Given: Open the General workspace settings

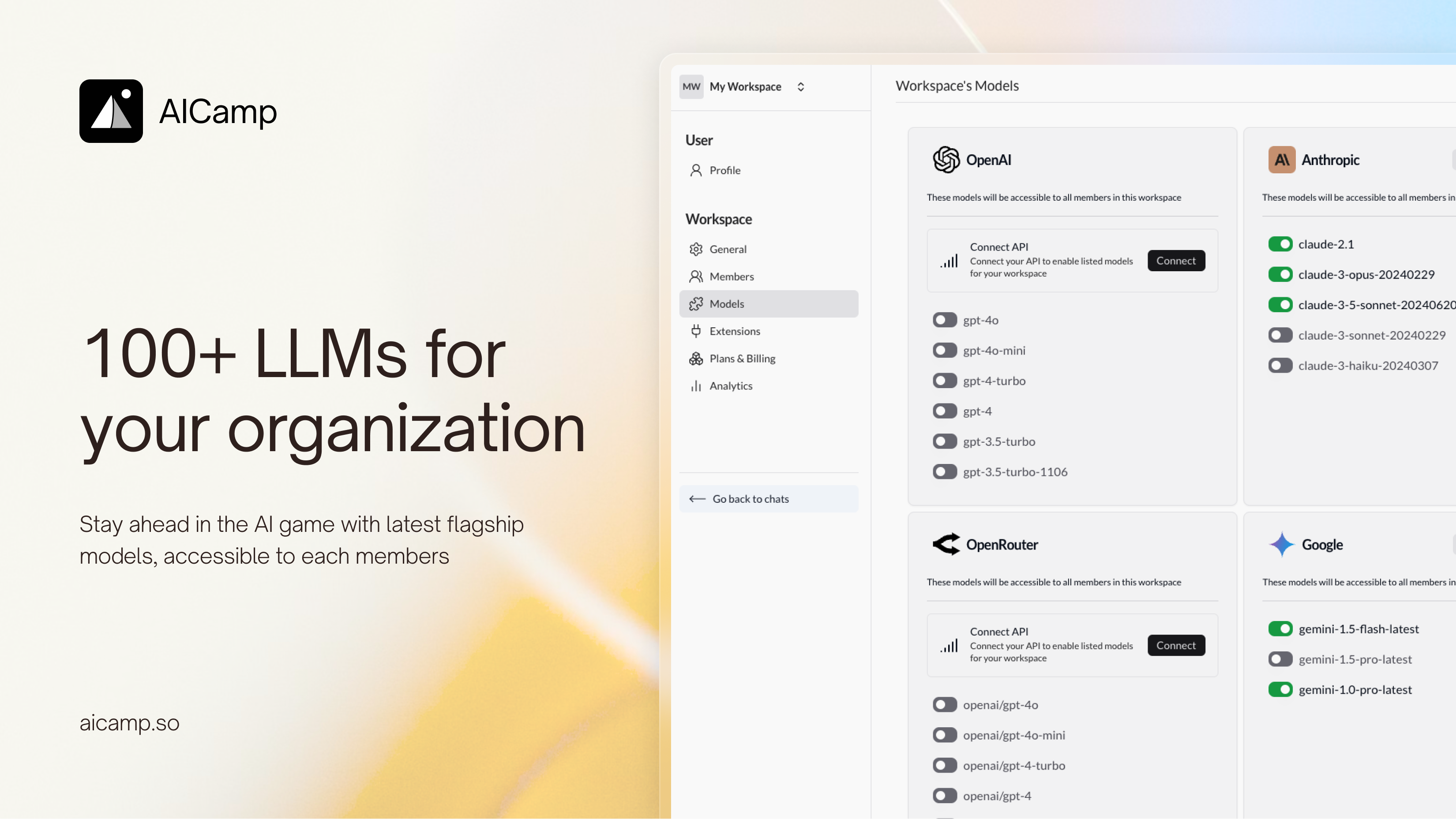Looking at the screenshot, I should point(728,249).
